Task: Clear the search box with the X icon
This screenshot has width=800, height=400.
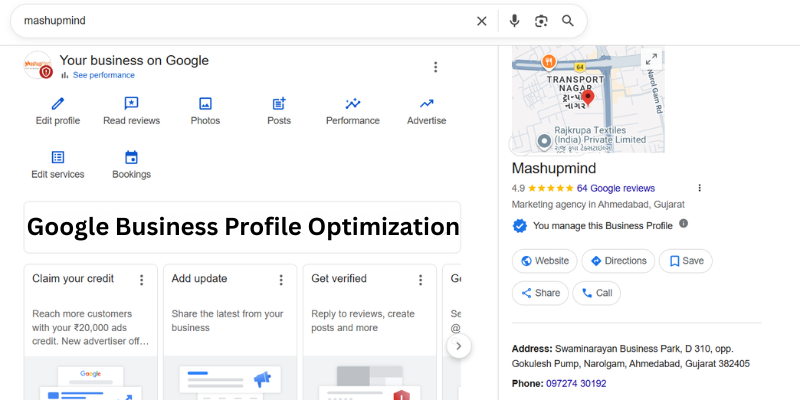Action: coord(482,21)
